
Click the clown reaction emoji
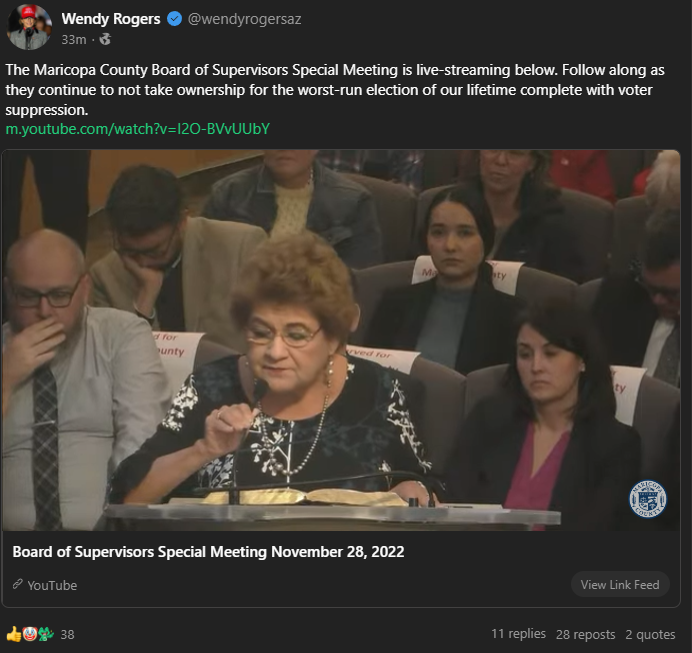pos(30,634)
